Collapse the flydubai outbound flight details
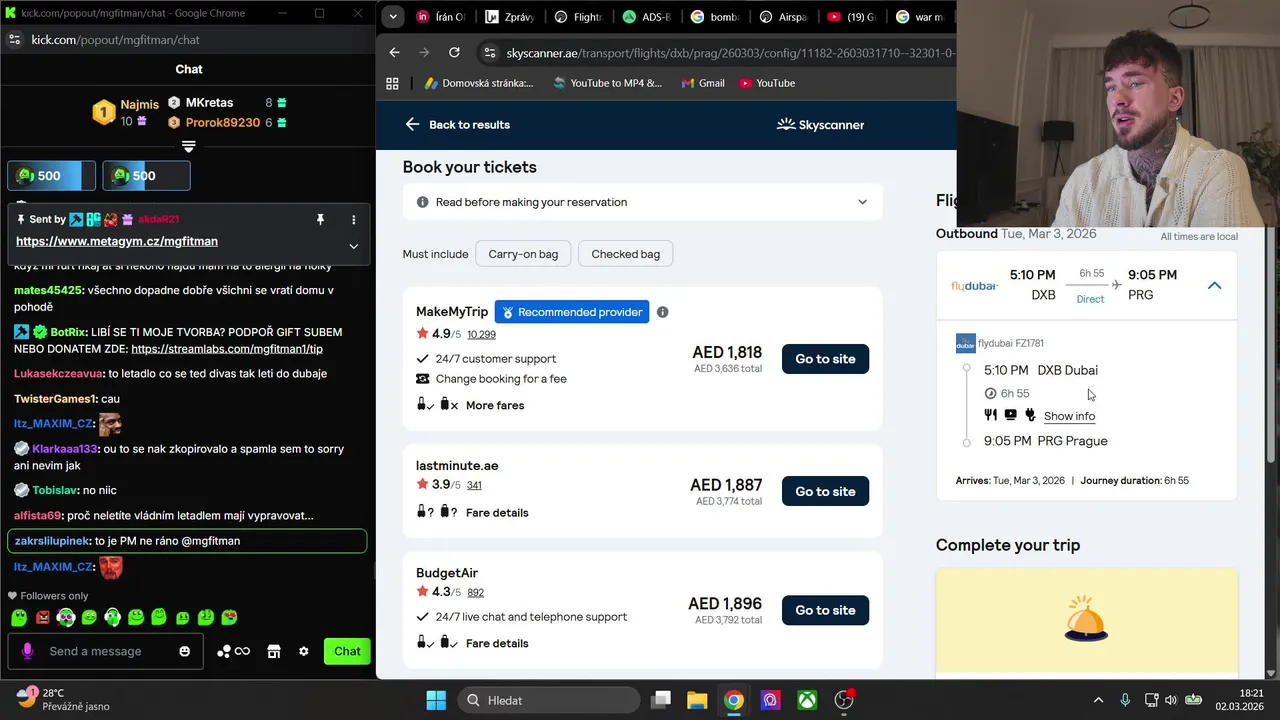1280x720 pixels. pyautogui.click(x=1214, y=286)
